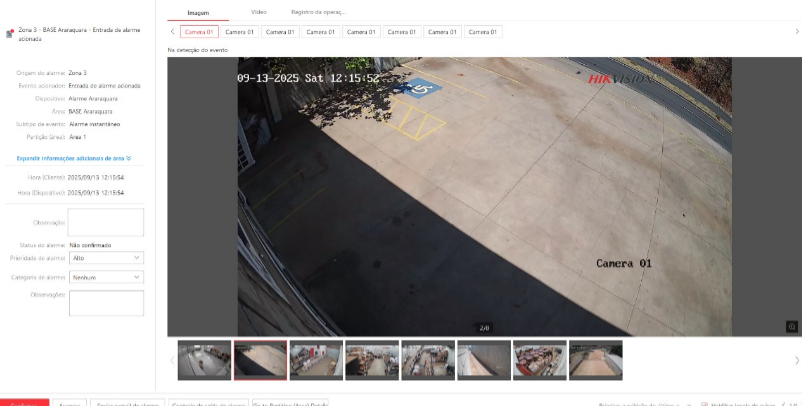This screenshot has height=406, width=802.
Task: Expand additional area information
Action: tap(74, 158)
